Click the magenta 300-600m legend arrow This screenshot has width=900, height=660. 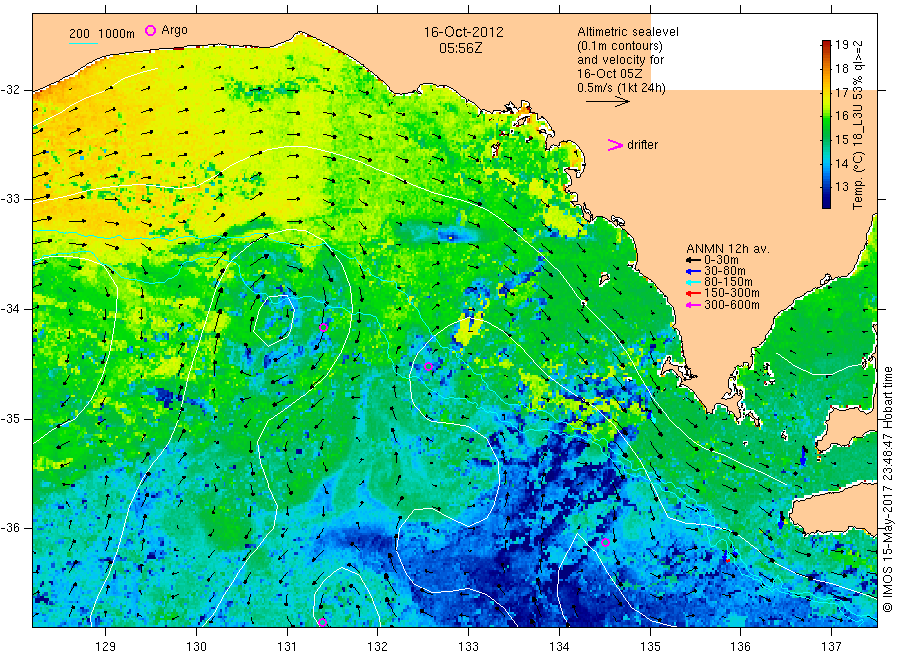(693, 305)
